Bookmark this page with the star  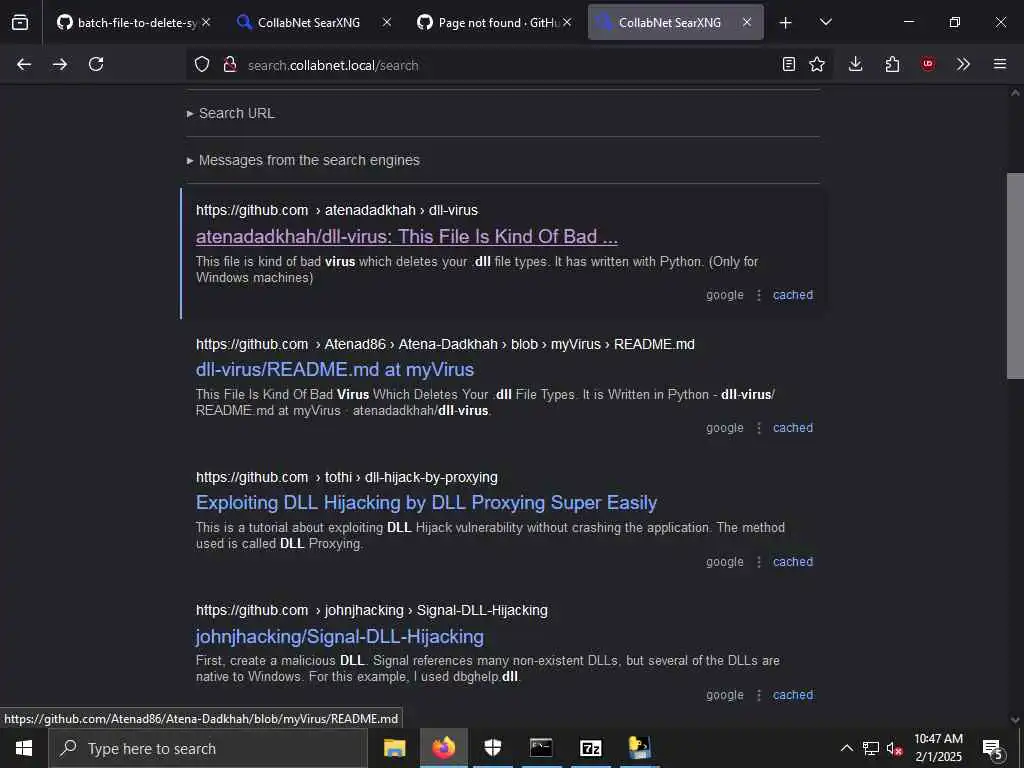[817, 64]
